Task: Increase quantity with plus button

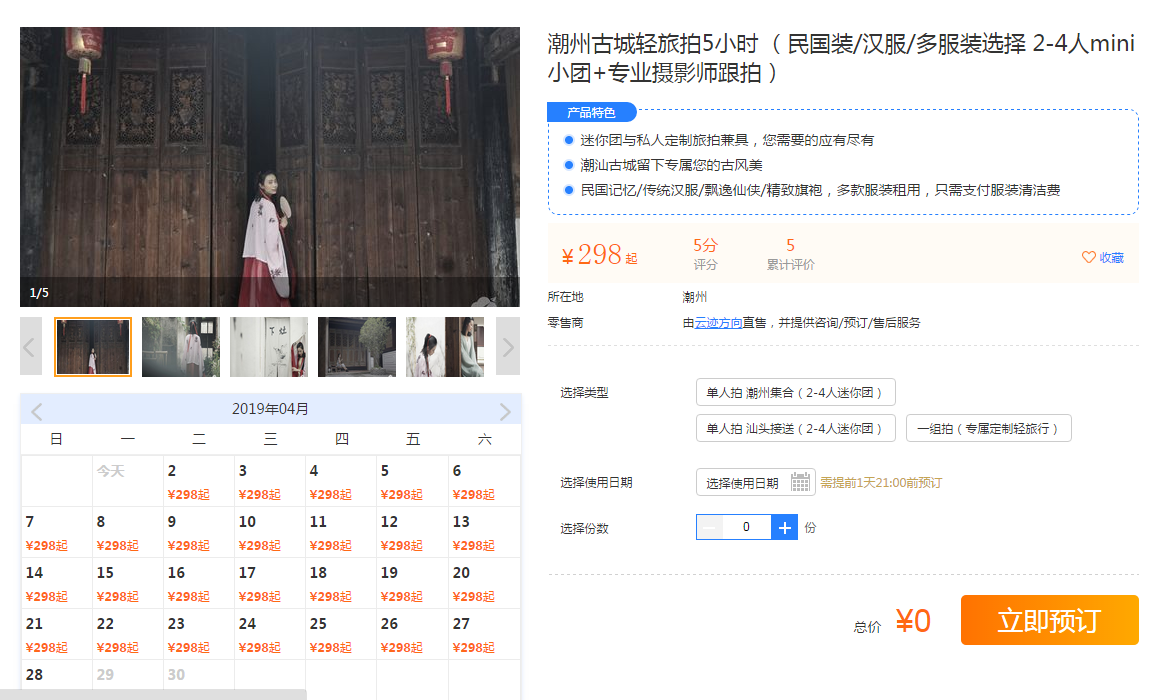Action: [785, 527]
